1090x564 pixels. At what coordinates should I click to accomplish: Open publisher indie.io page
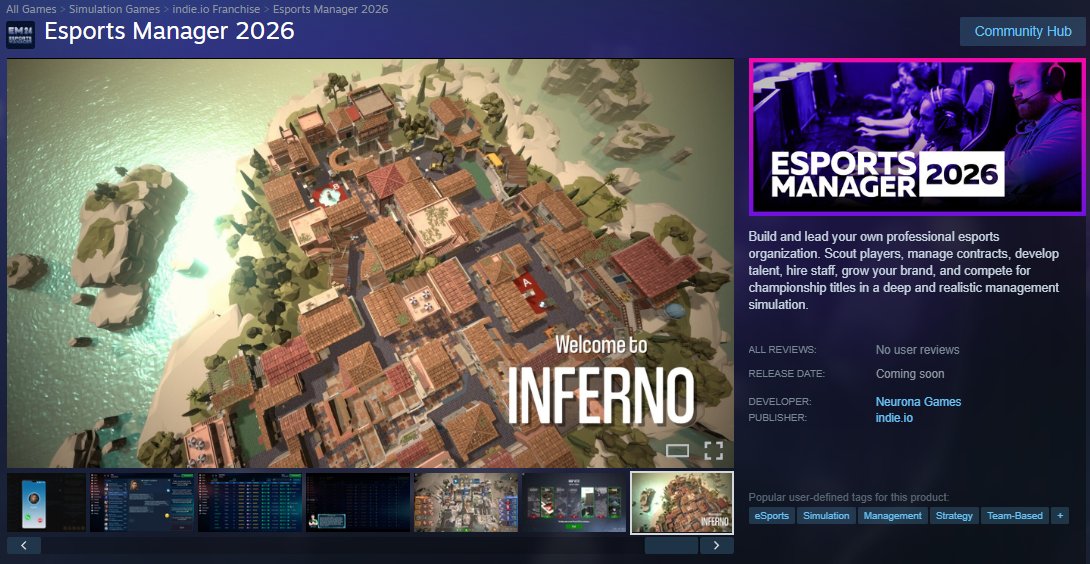(x=894, y=418)
